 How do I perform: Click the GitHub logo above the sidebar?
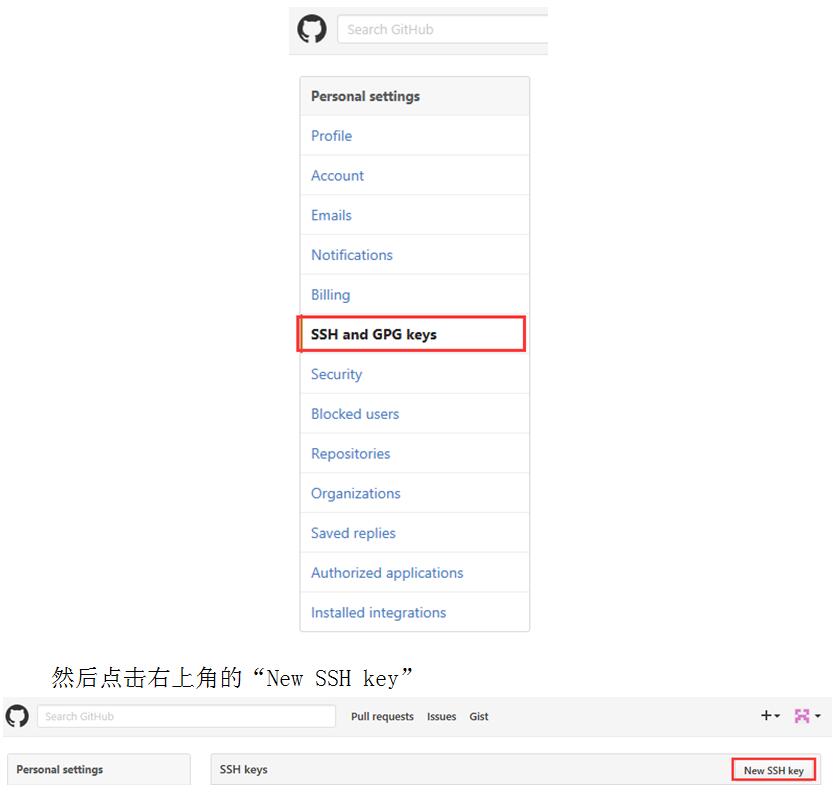click(x=311, y=29)
